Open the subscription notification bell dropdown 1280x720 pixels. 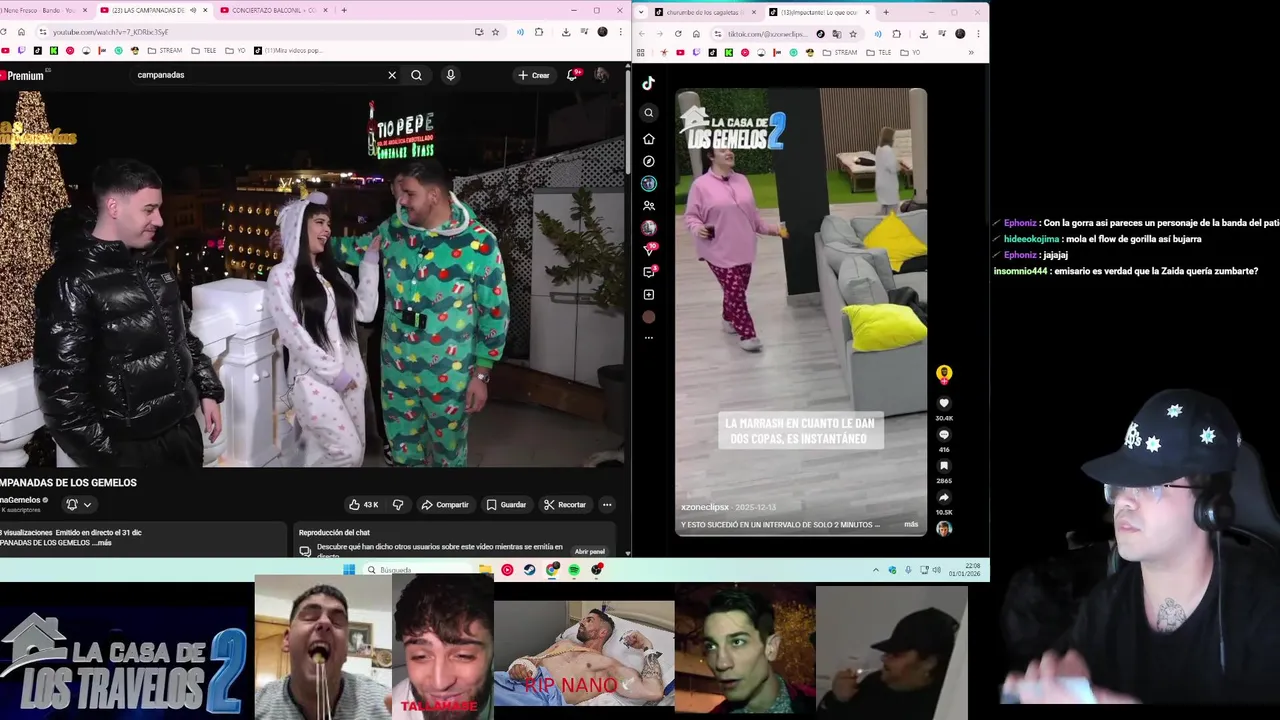coord(79,505)
